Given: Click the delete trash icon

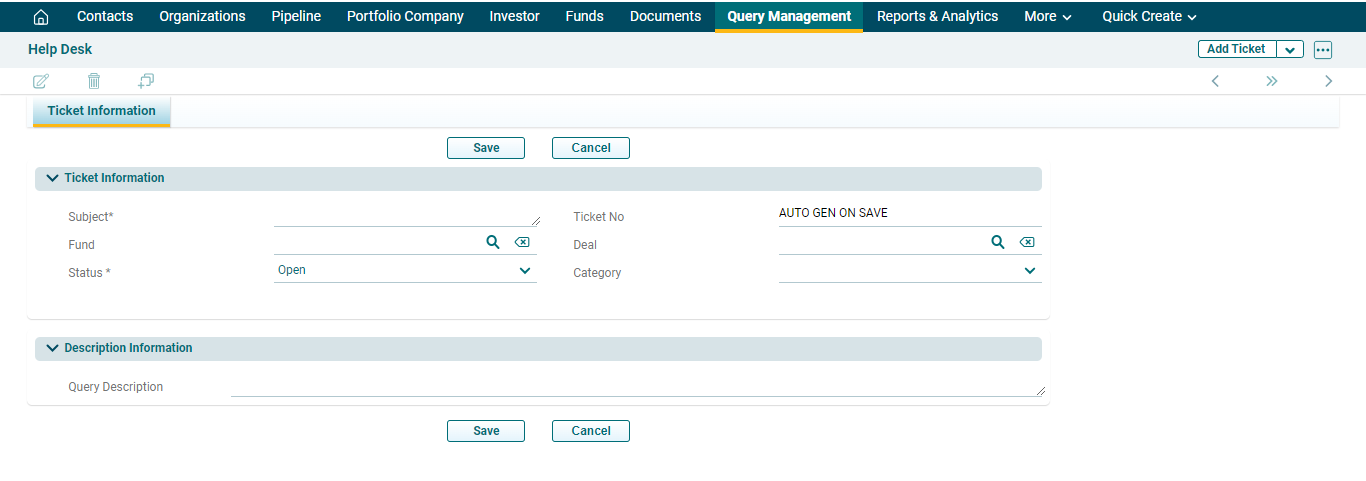Looking at the screenshot, I should pos(94,81).
